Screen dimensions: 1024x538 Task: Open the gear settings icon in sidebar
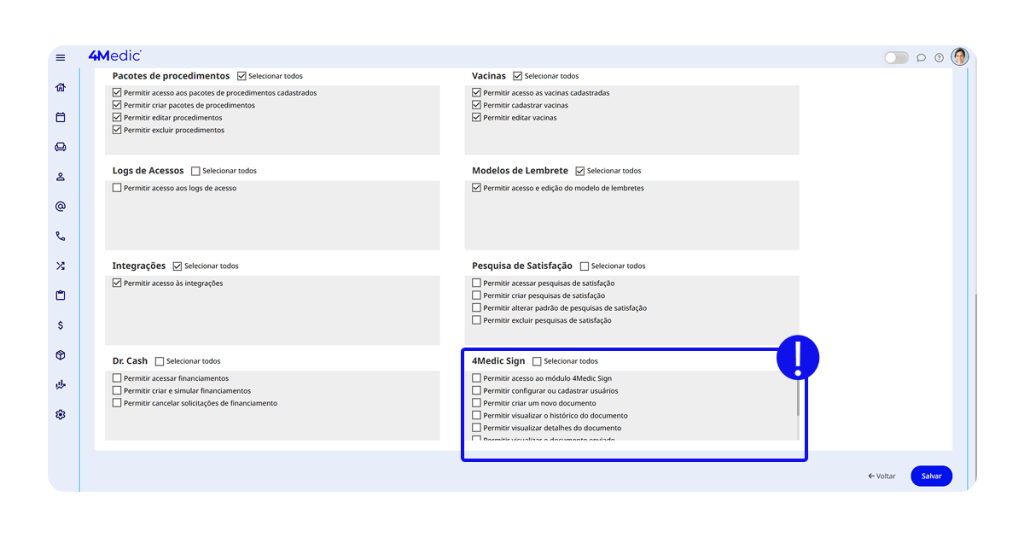coord(61,415)
